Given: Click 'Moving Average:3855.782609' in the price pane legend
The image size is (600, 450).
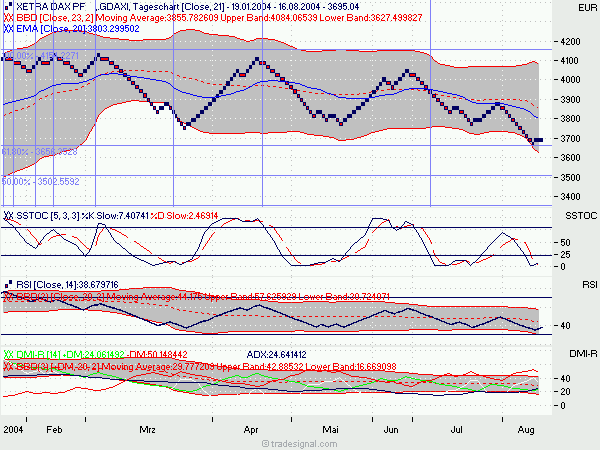Looking at the screenshot, I should [157, 18].
